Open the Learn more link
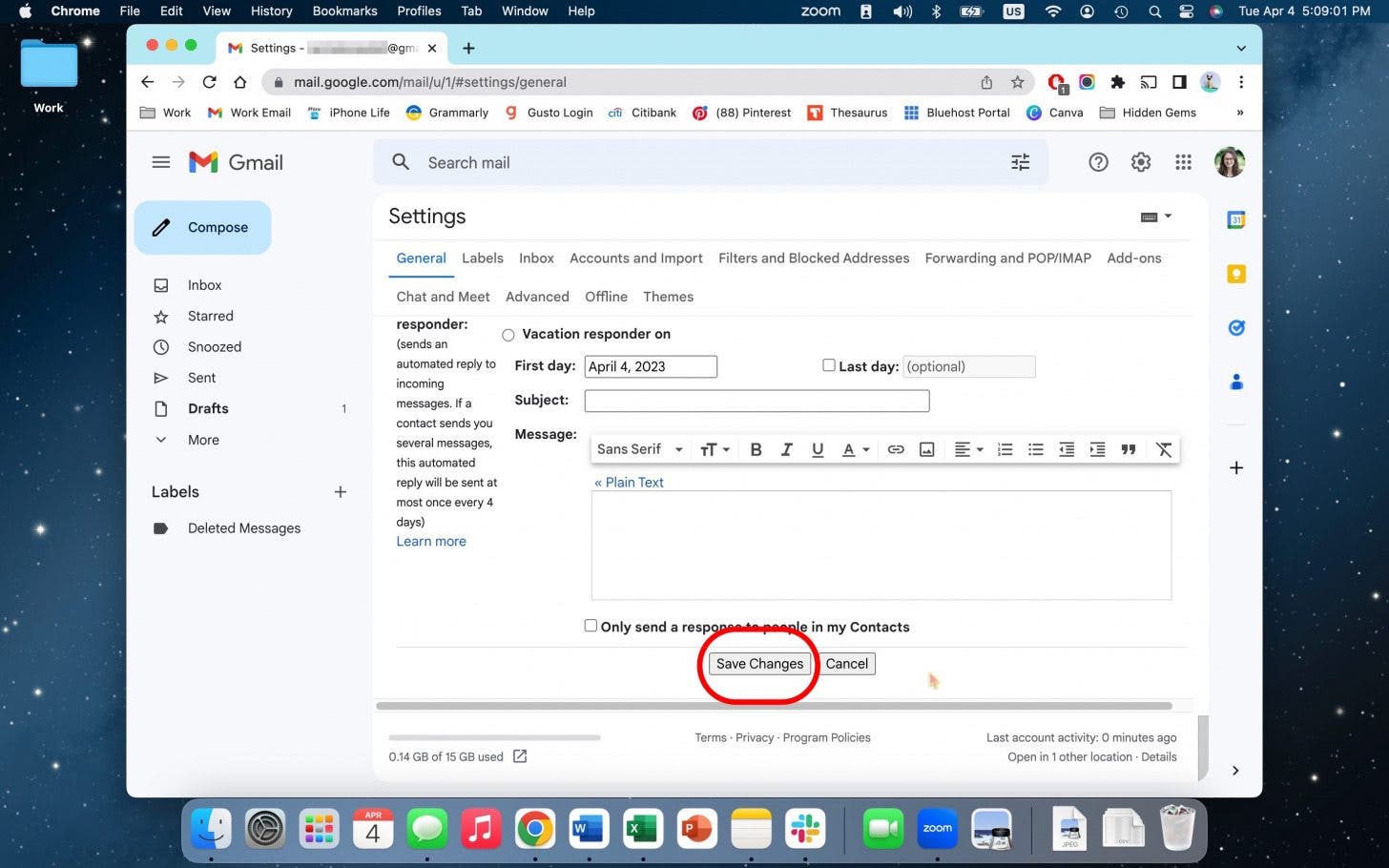1389x868 pixels. click(x=430, y=541)
